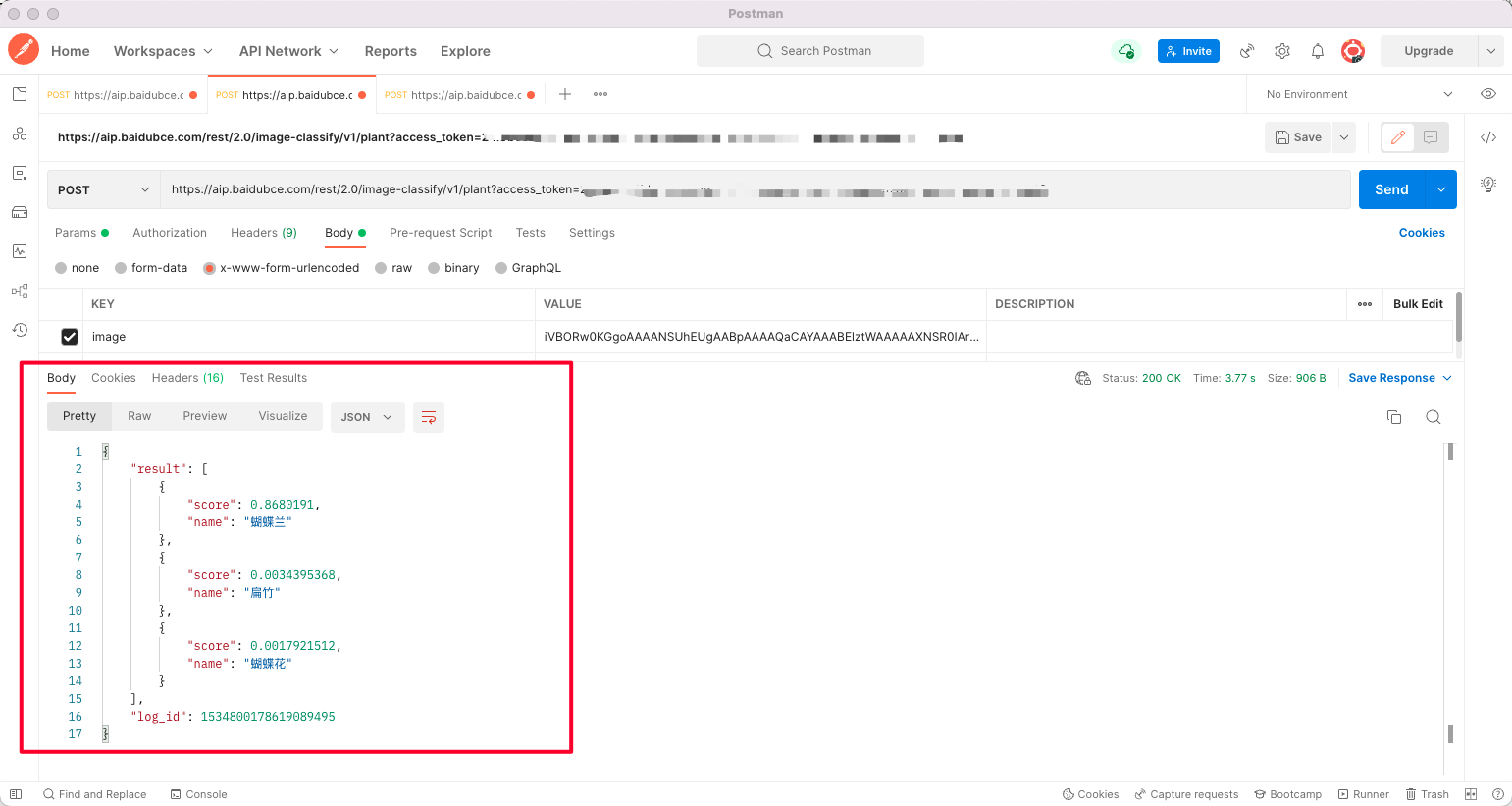Click the Bulk Edit button
Screen dimensions: 1512x806
tap(1418, 304)
